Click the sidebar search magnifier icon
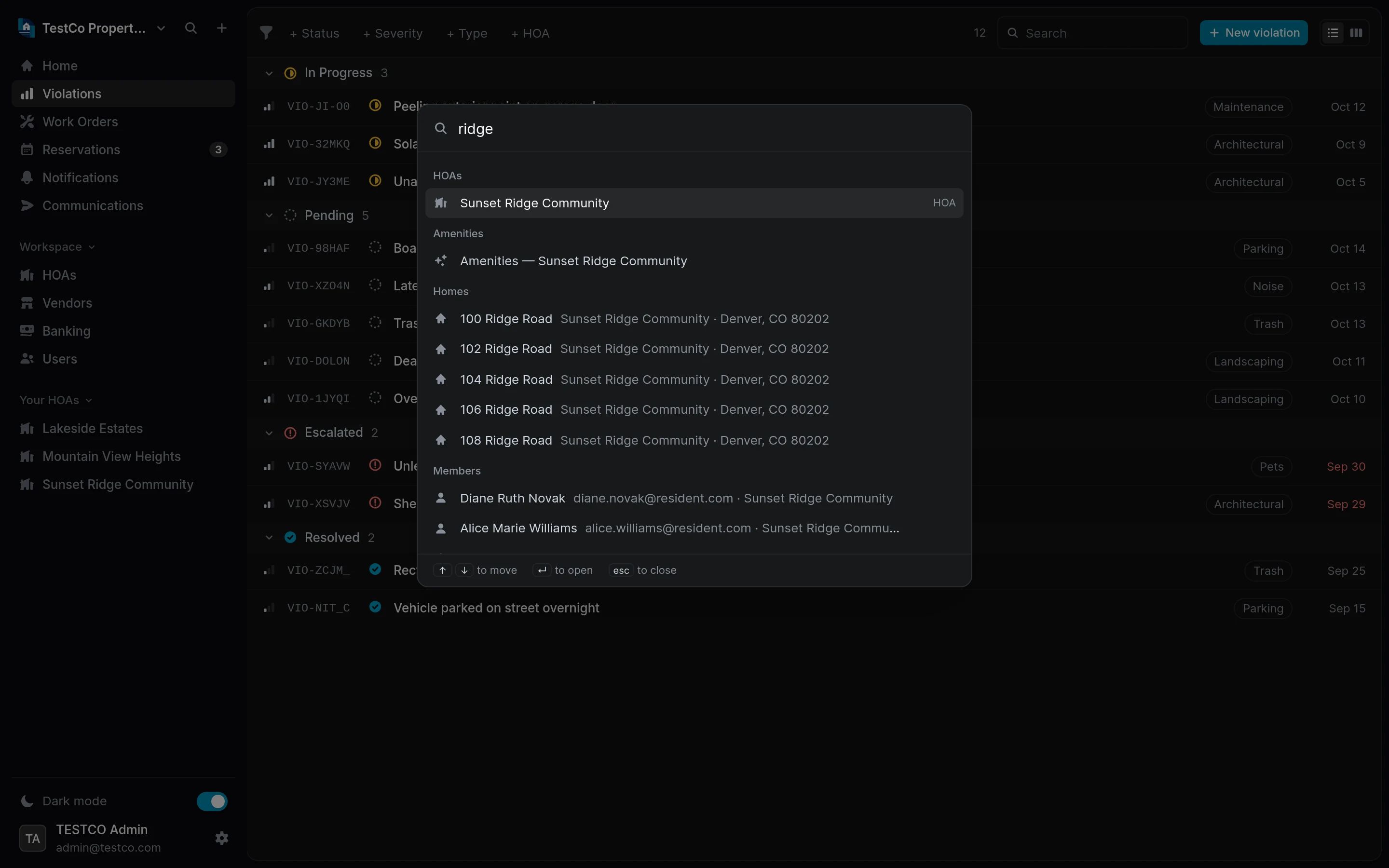 click(x=191, y=28)
